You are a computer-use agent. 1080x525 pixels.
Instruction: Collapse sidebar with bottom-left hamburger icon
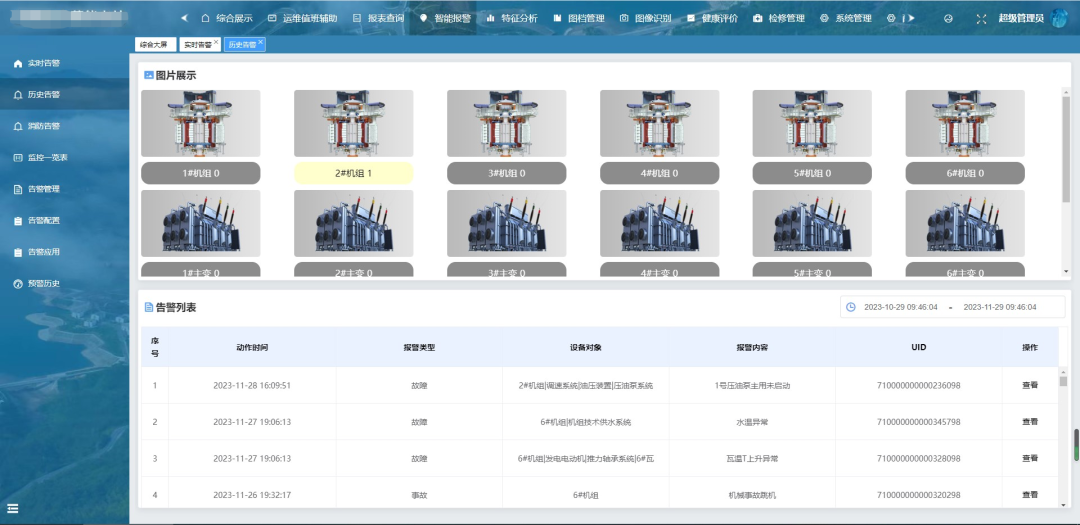pos(13,508)
